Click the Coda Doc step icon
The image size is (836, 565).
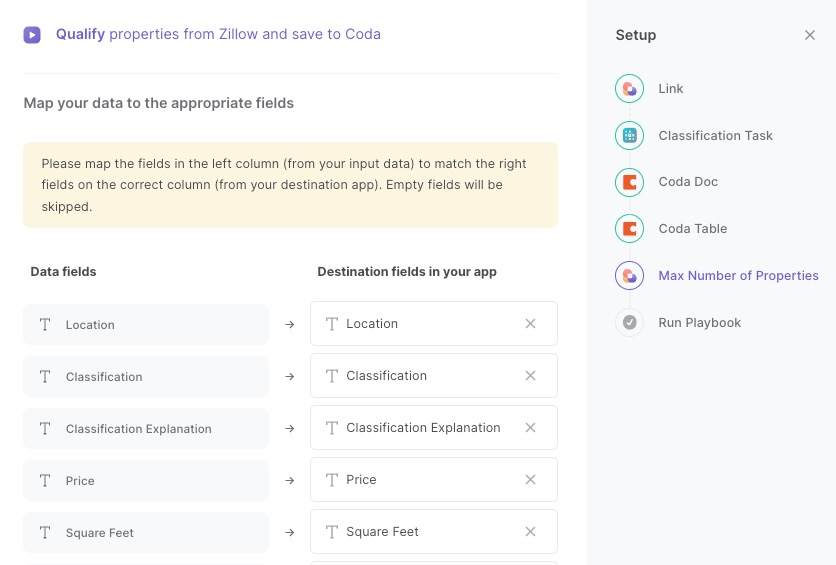point(629,182)
